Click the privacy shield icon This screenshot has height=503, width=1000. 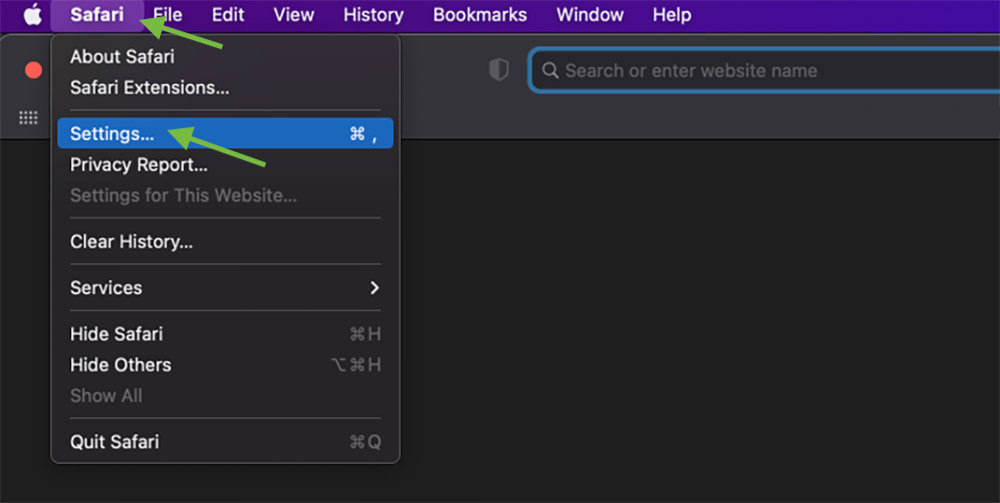tap(499, 70)
